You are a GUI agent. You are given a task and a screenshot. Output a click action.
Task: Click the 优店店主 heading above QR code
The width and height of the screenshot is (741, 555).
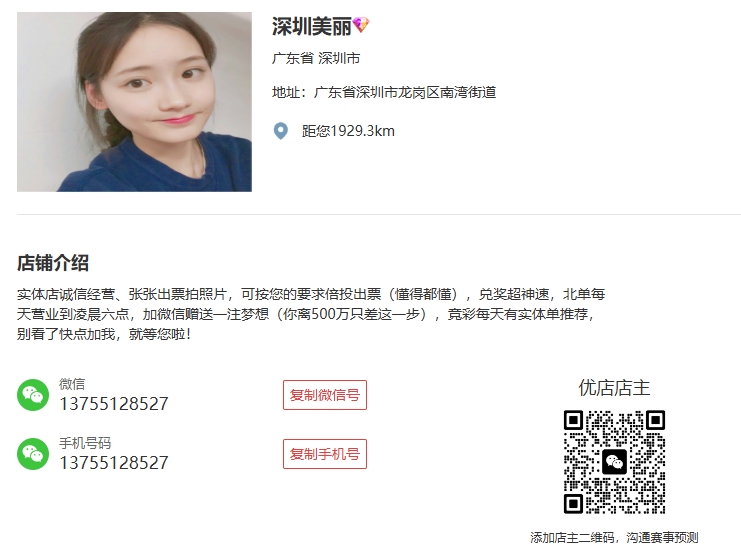click(614, 388)
